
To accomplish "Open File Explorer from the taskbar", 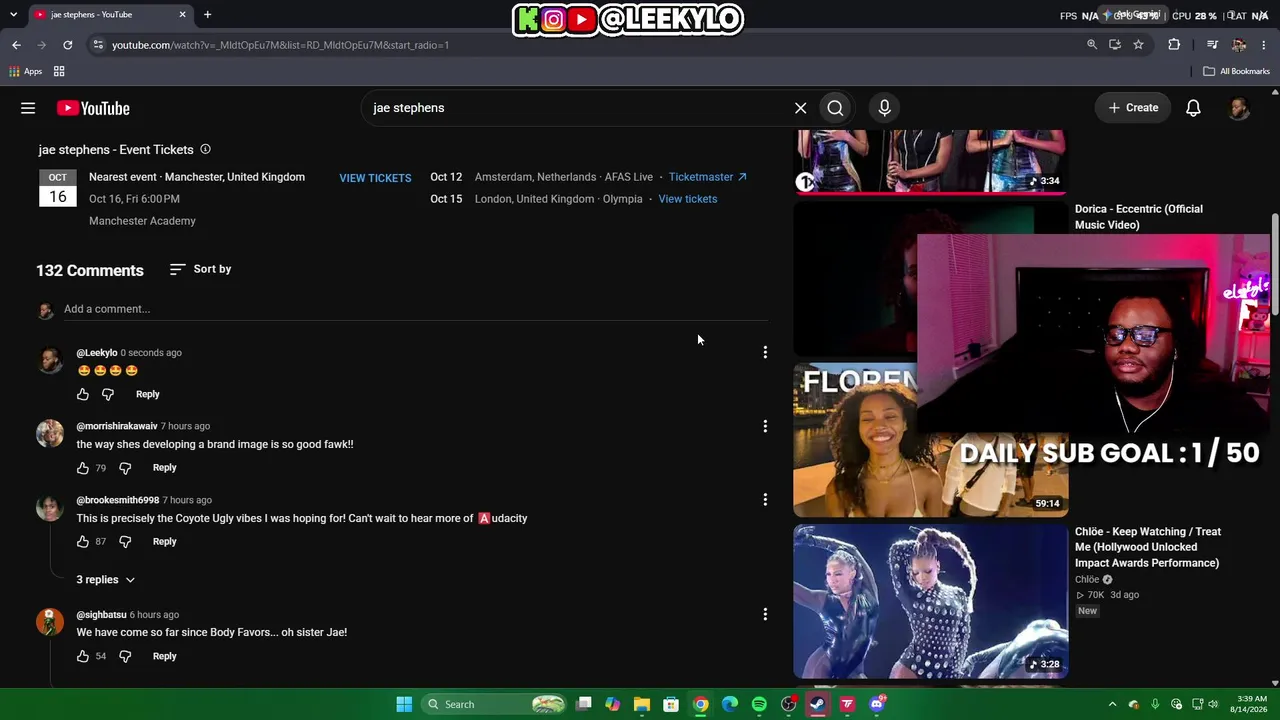I will pos(642,704).
